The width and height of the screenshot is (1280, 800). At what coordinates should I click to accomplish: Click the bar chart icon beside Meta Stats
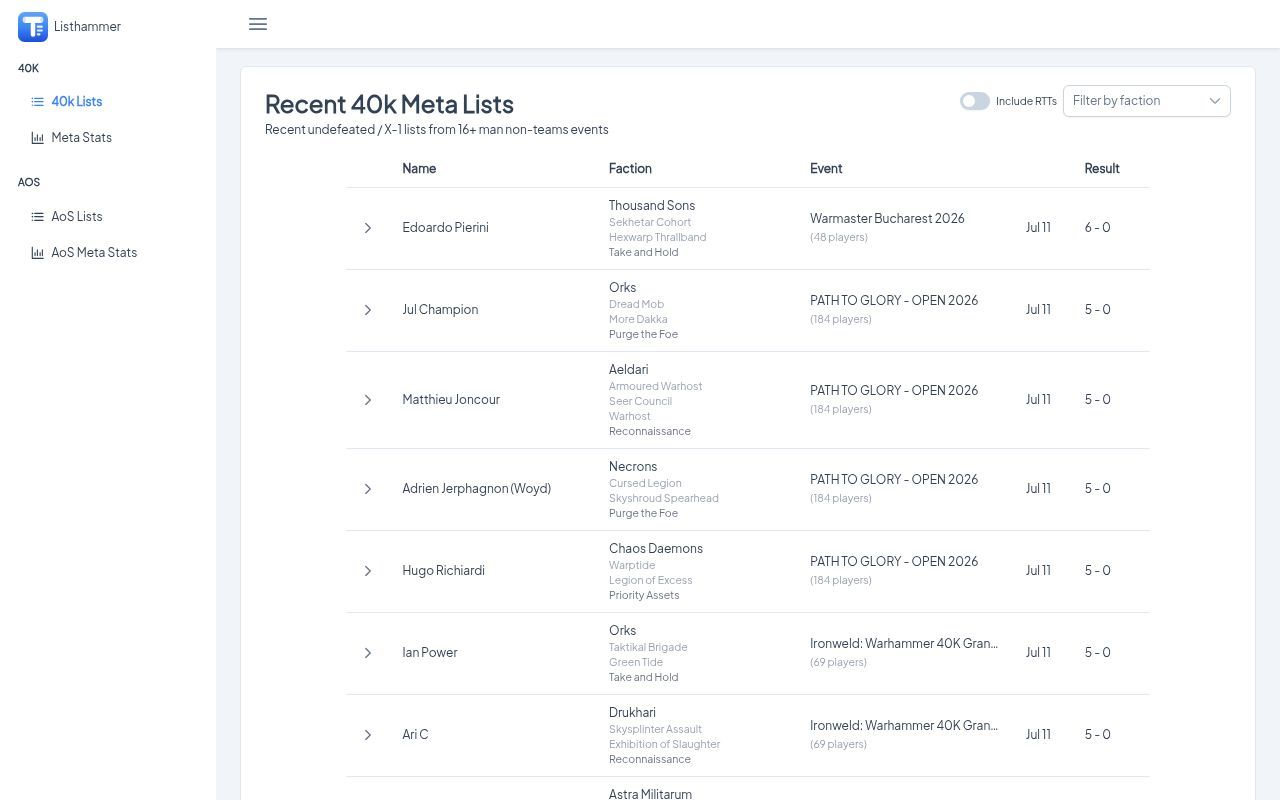point(37,137)
